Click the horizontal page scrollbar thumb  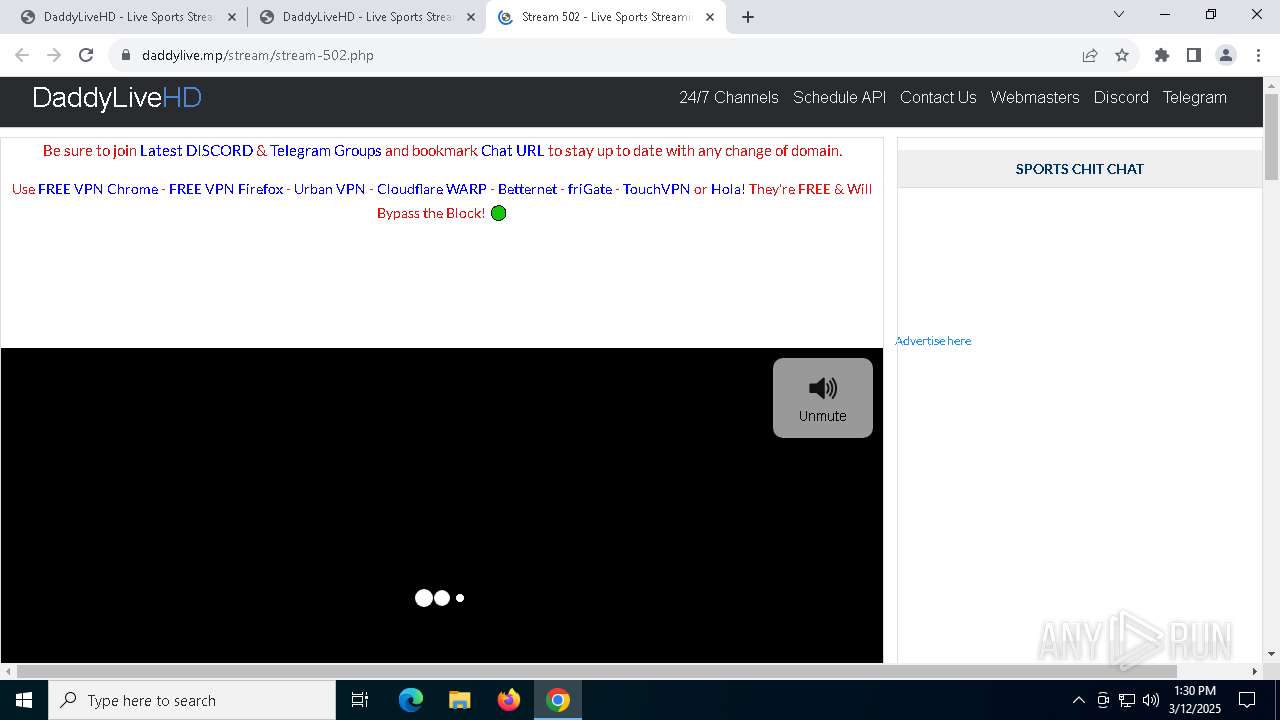pos(596,671)
